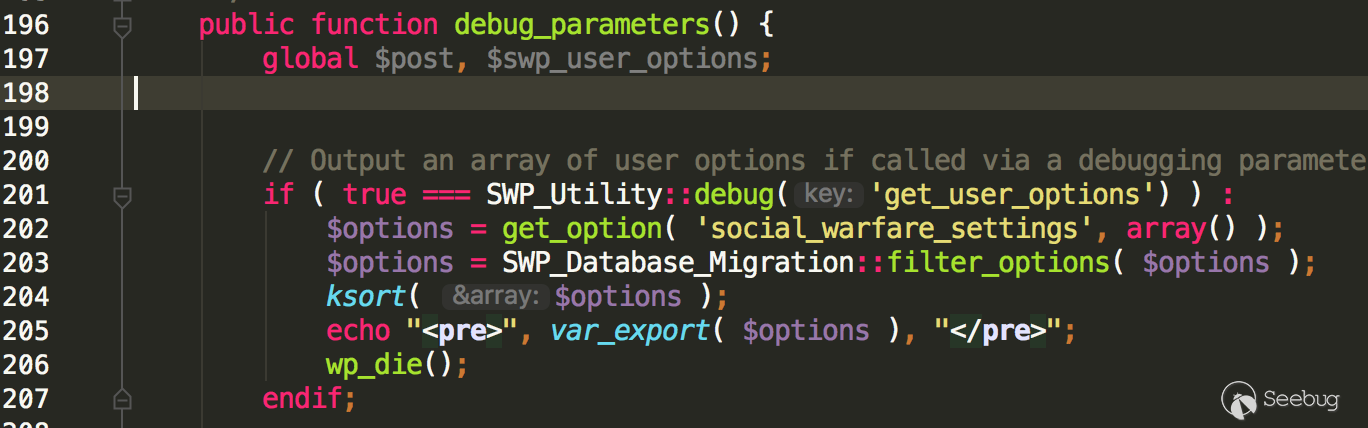Click the Seebug logo icon

(1239, 398)
